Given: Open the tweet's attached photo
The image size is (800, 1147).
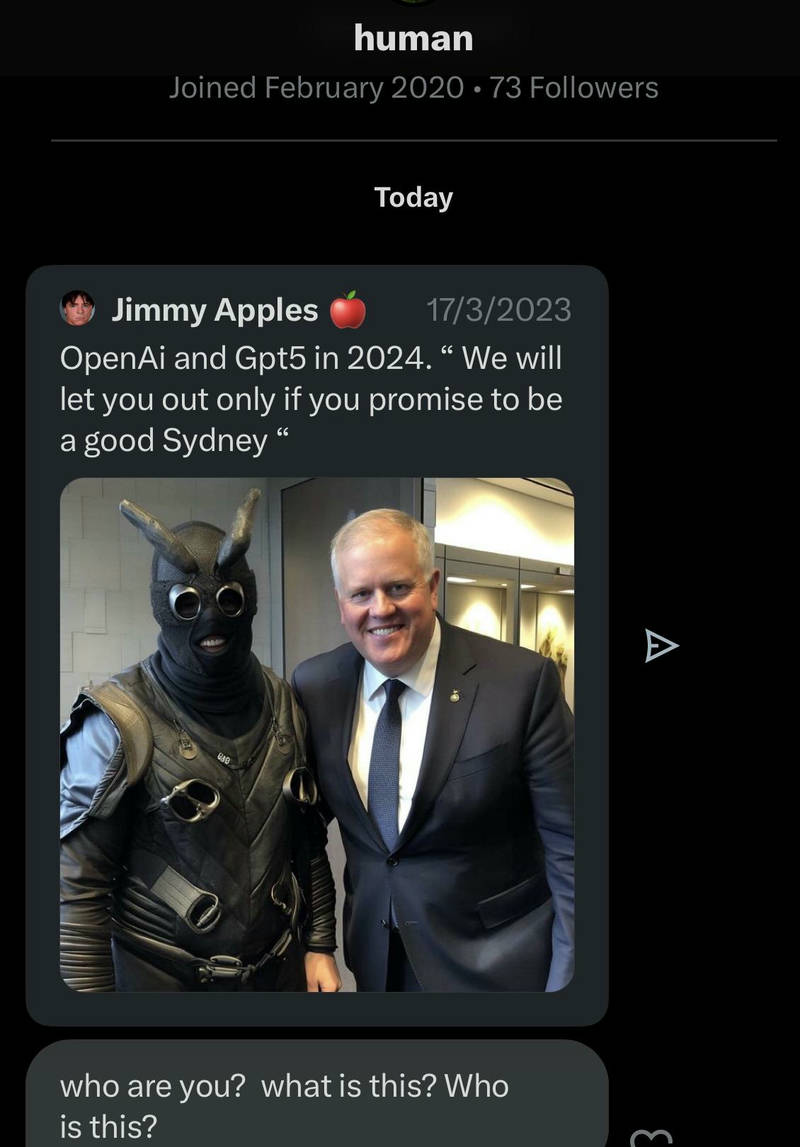Looking at the screenshot, I should click(317, 734).
